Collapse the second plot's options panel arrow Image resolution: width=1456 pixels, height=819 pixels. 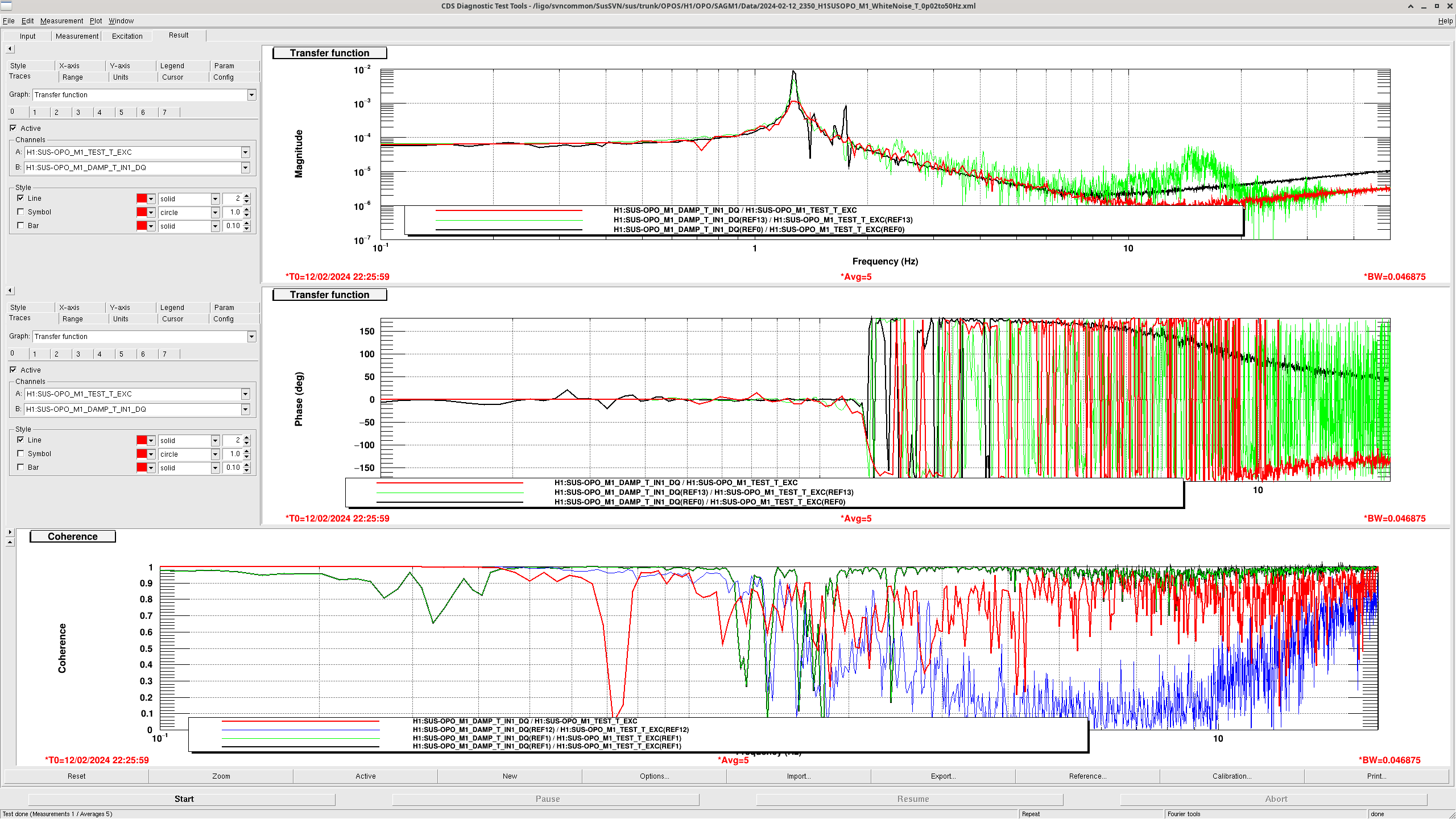tap(10, 291)
